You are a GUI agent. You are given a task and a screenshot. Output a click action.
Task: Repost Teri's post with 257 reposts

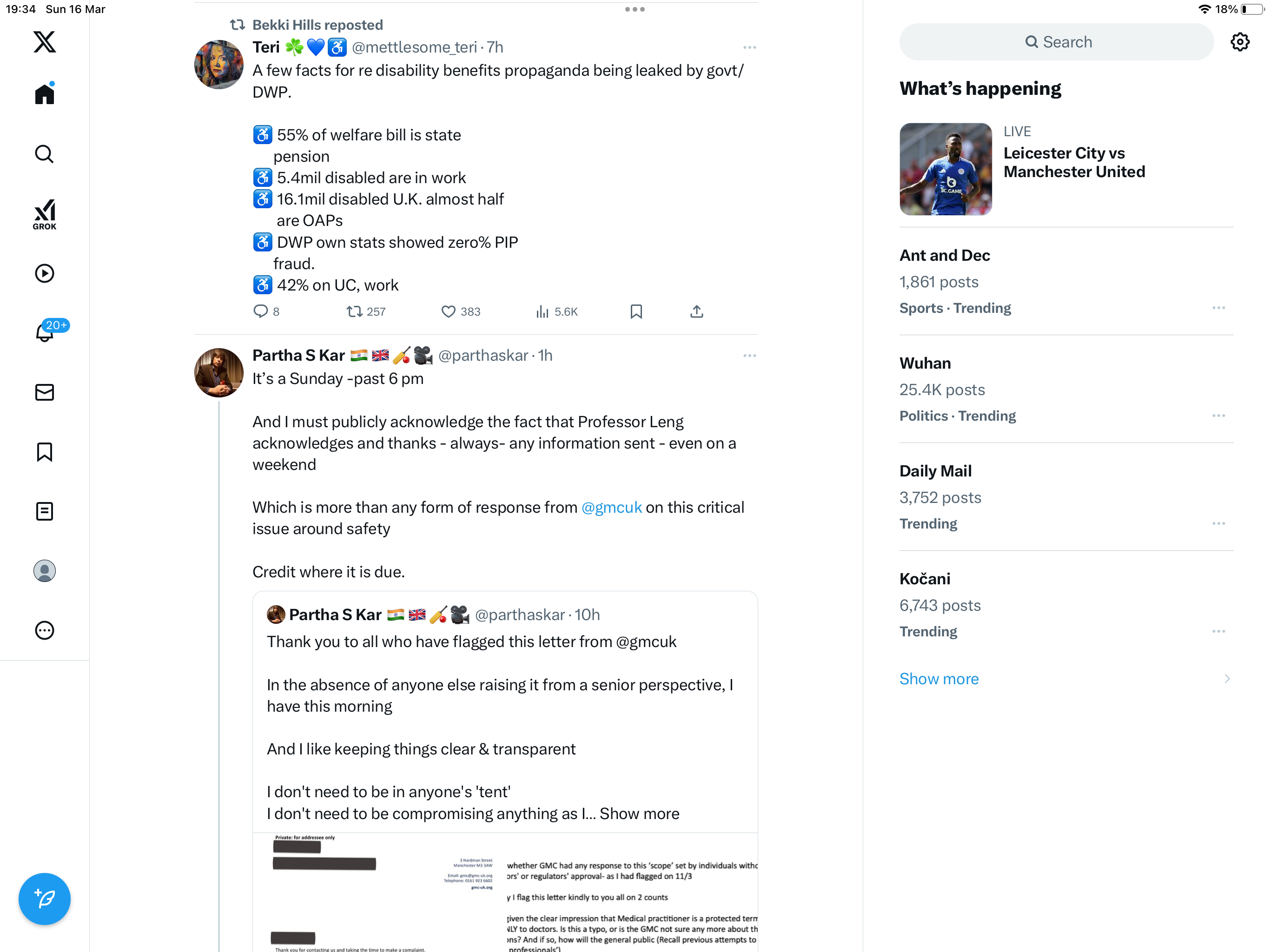pos(366,311)
